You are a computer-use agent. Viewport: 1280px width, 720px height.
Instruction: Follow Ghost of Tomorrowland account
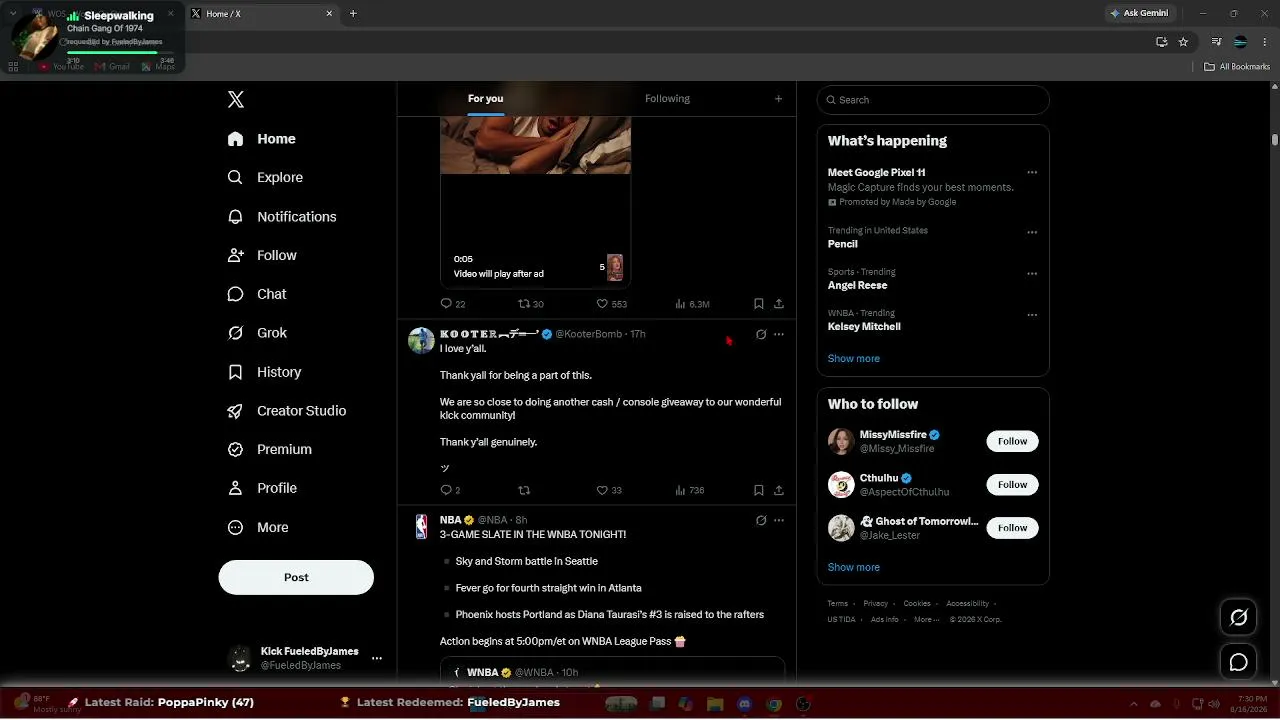tap(1012, 528)
